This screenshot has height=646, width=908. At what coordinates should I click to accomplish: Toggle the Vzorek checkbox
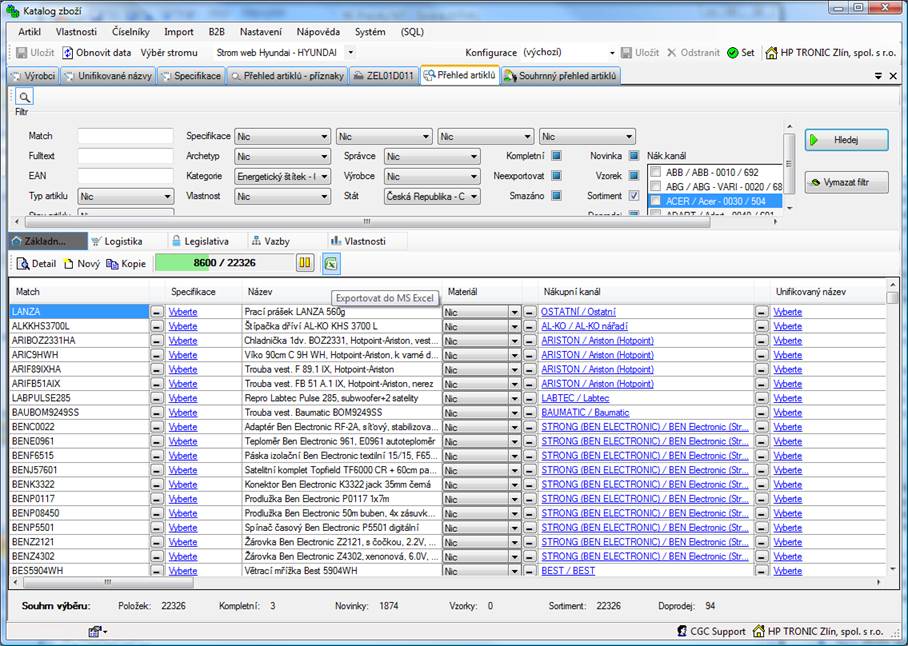(634, 175)
